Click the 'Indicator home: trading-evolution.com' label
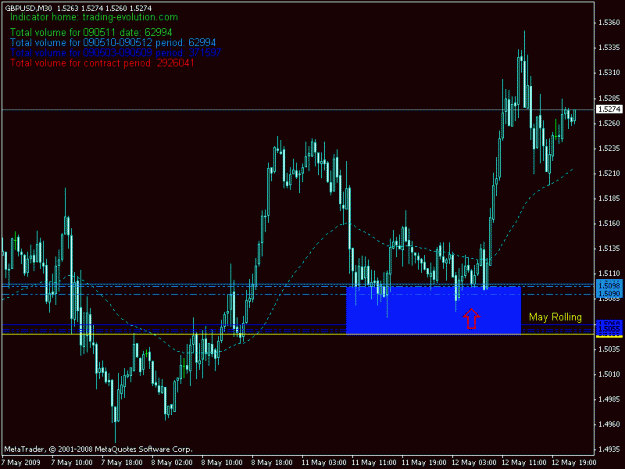The image size is (625, 469). [94, 17]
